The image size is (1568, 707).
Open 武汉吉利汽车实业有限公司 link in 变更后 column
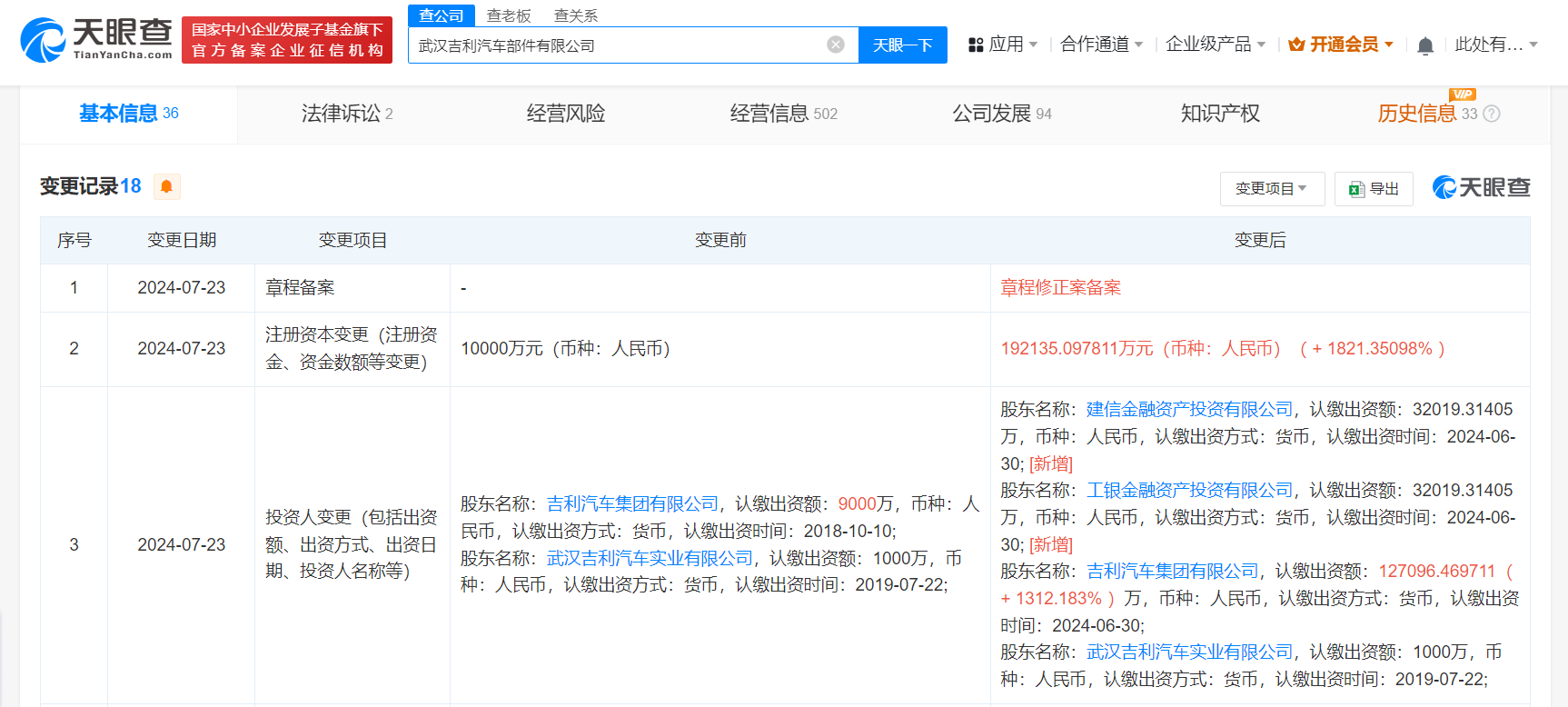[1189, 652]
